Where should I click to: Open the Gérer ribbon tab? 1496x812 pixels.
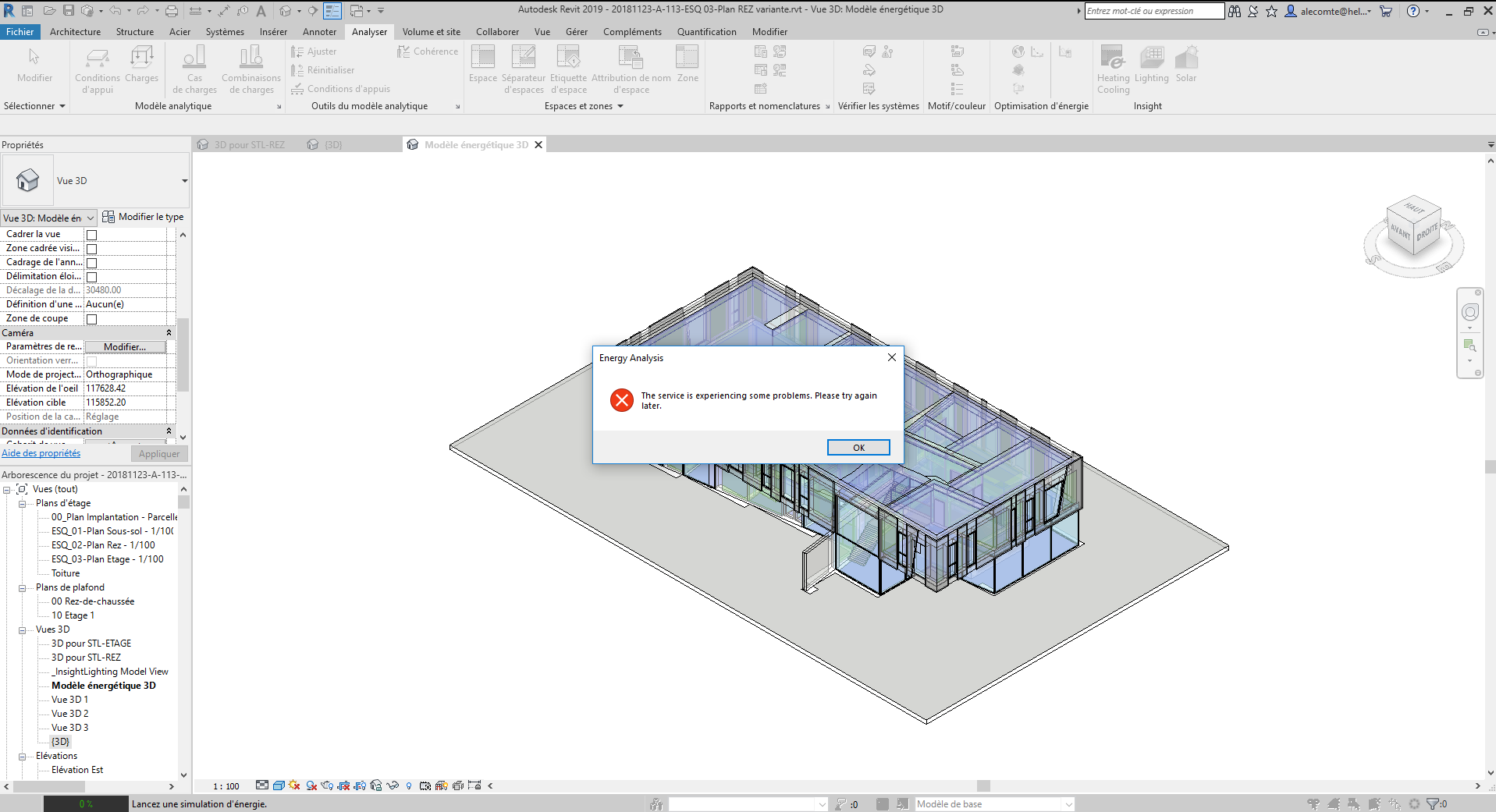click(577, 32)
